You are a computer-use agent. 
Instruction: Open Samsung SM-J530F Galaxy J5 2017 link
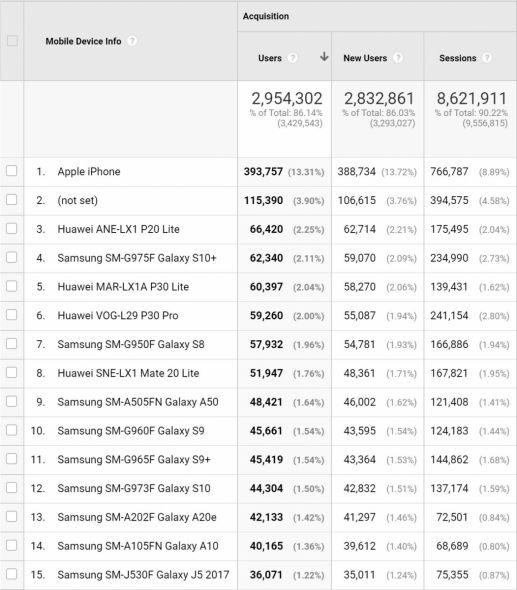coord(143,575)
